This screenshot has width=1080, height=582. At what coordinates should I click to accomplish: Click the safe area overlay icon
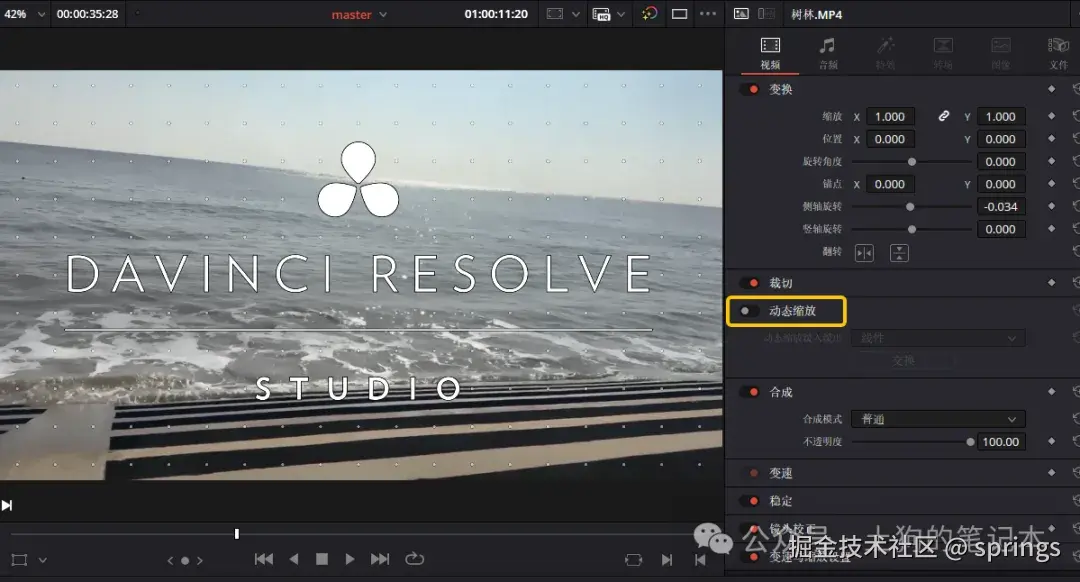coord(555,14)
